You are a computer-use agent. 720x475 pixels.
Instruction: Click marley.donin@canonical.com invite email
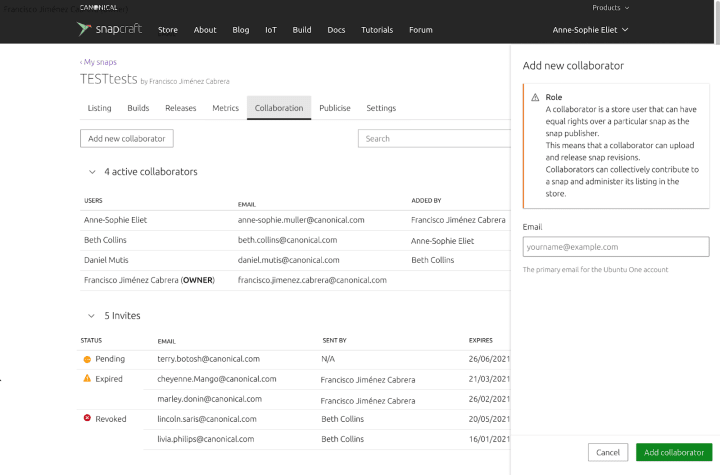click(209, 399)
